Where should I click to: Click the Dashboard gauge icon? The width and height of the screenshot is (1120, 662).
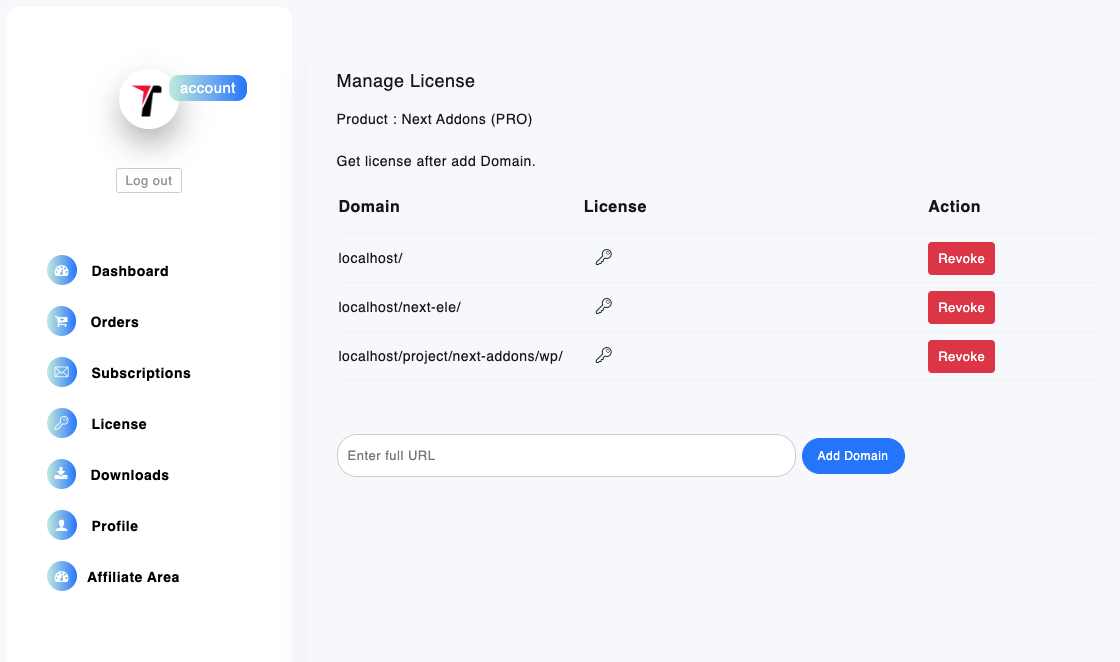[x=62, y=271]
